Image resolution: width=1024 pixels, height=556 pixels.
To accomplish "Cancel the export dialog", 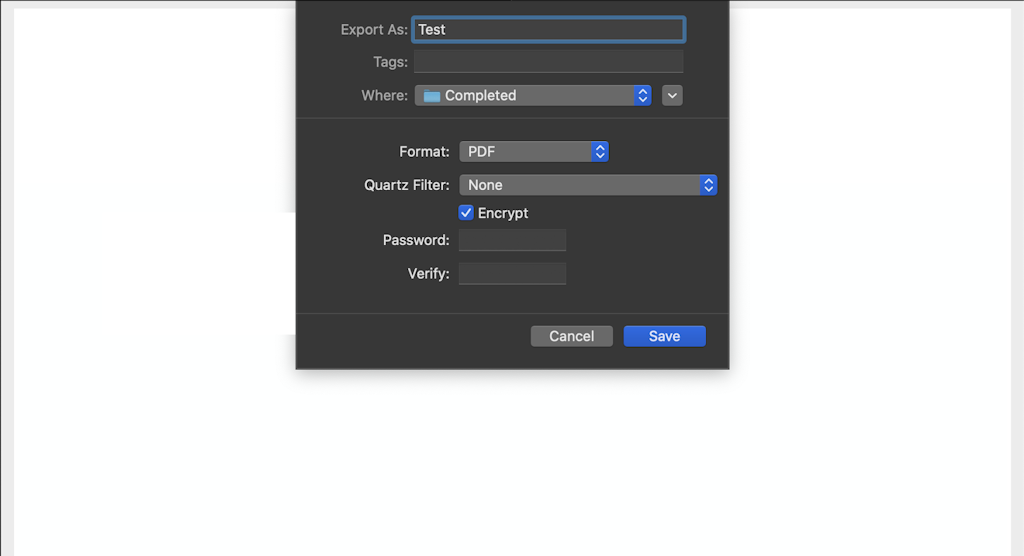I will click(571, 336).
